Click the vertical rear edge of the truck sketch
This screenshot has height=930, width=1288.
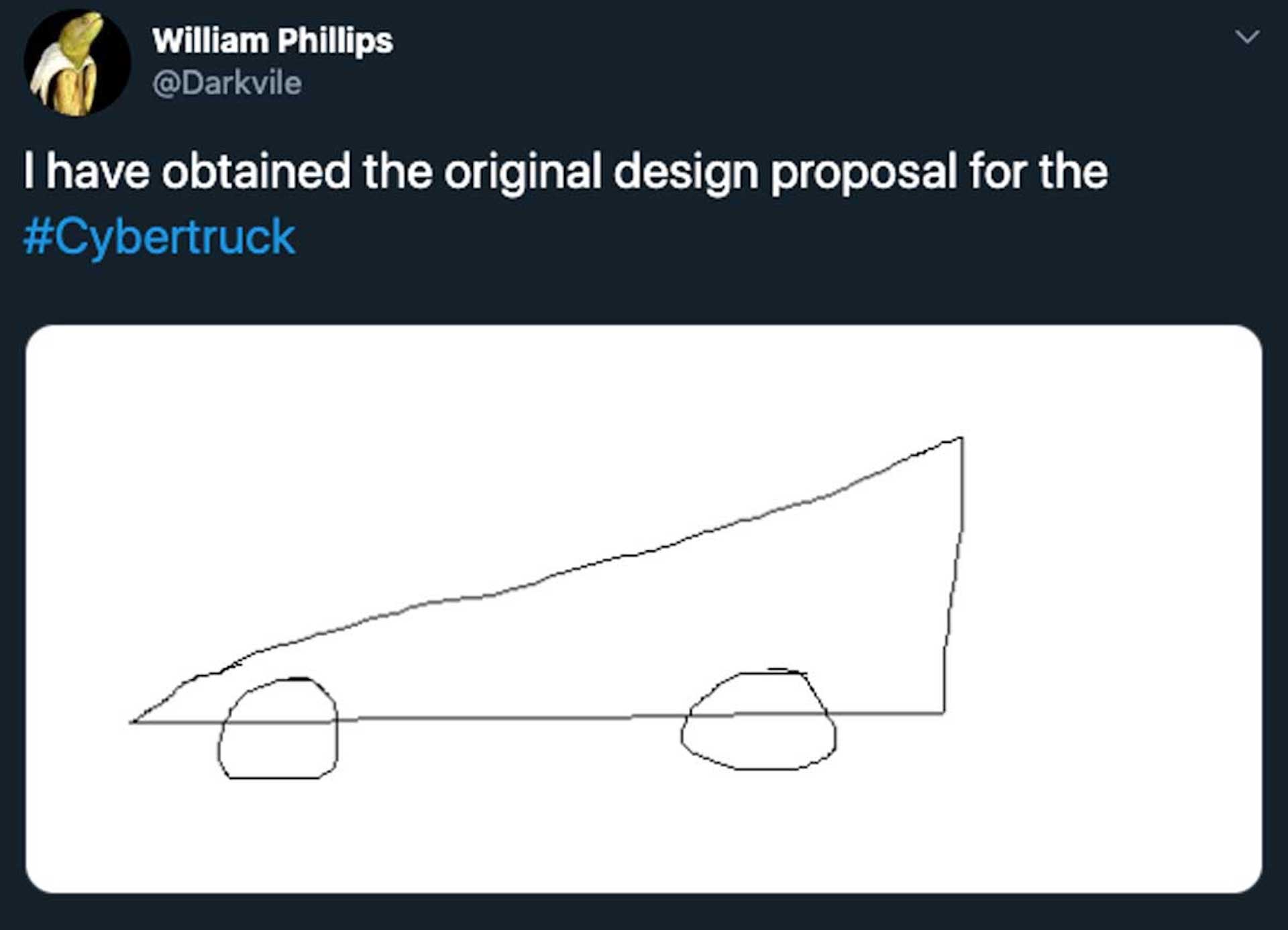(x=955, y=576)
